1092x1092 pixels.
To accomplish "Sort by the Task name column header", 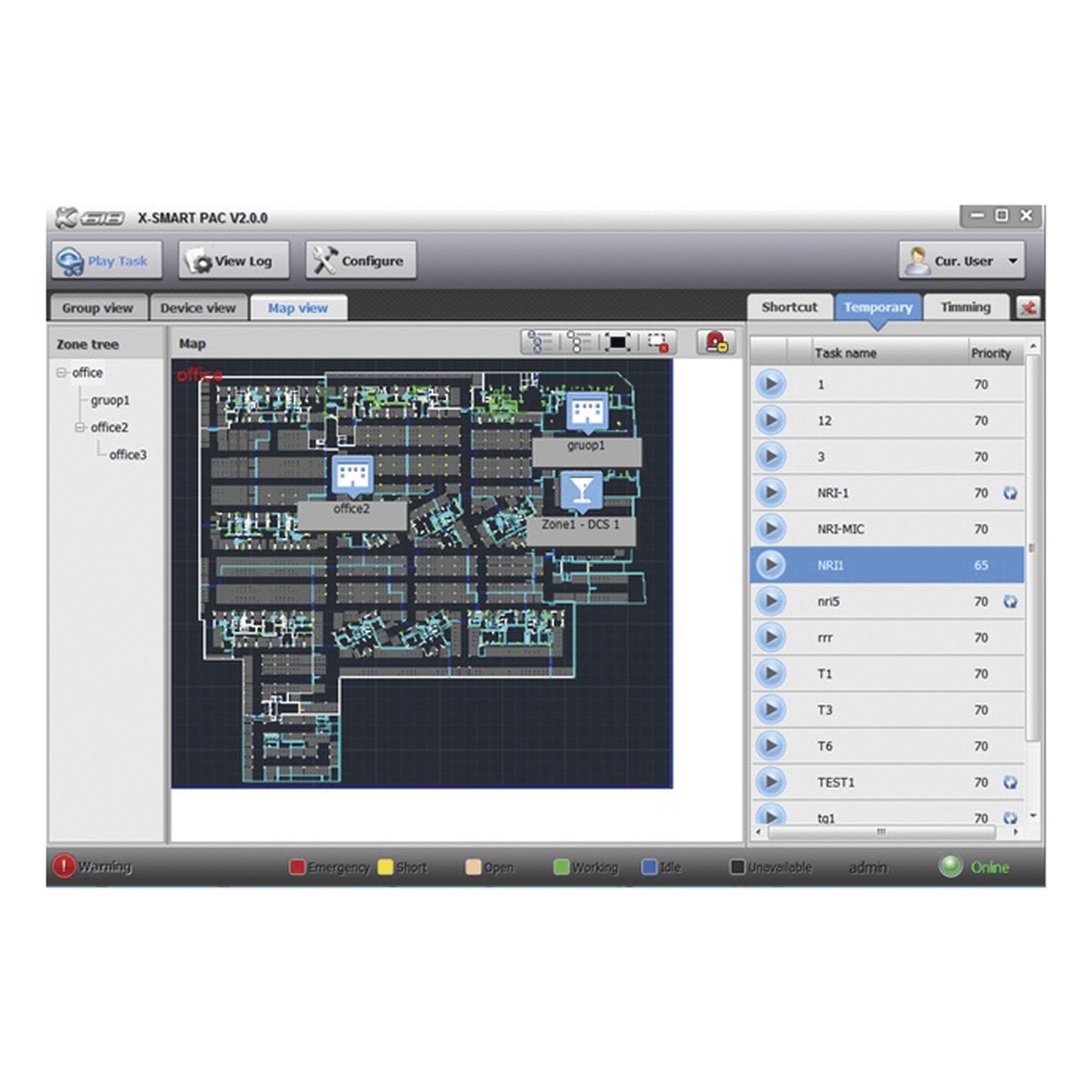I will click(x=890, y=353).
